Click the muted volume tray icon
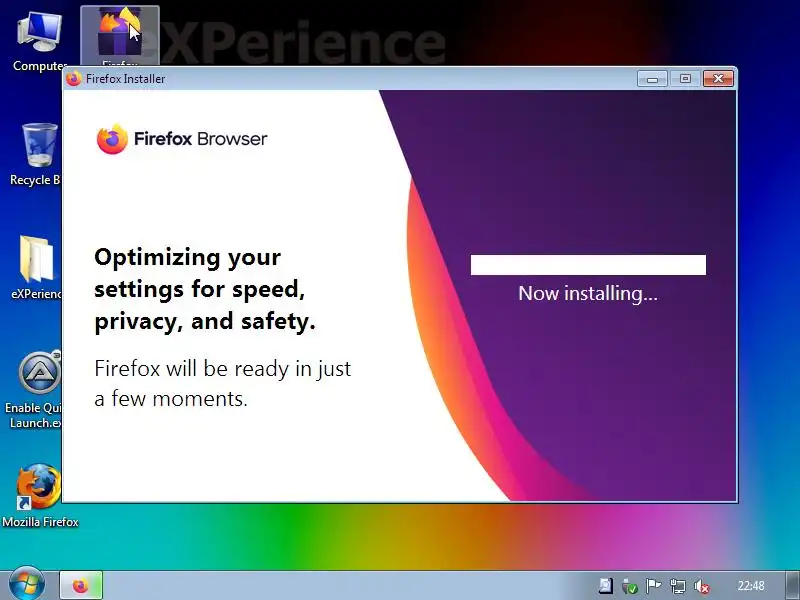Viewport: 800px width, 600px height. tap(702, 586)
